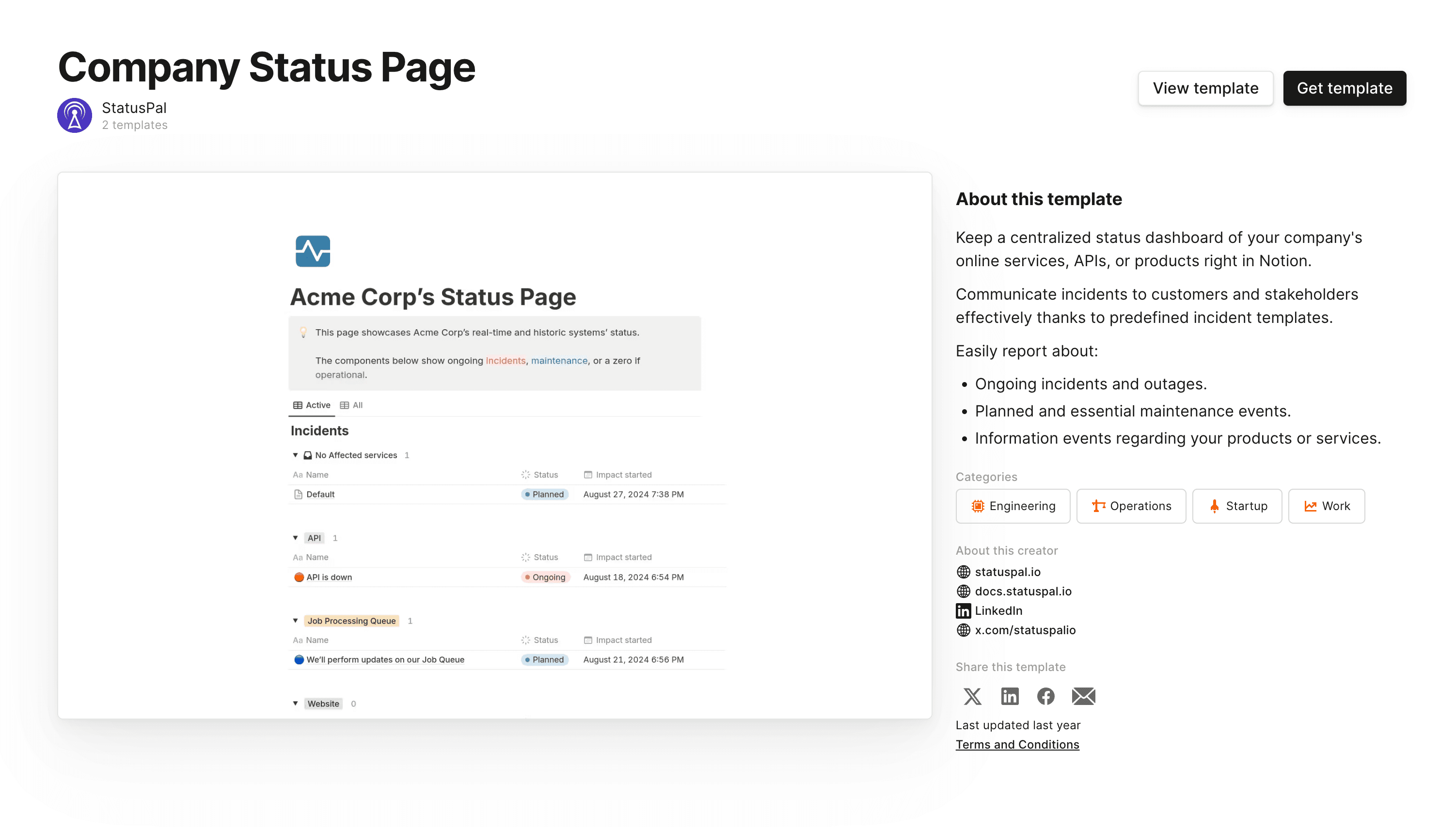Collapse the API incident group
Viewport: 1456px width, 832px height.
pos(295,538)
